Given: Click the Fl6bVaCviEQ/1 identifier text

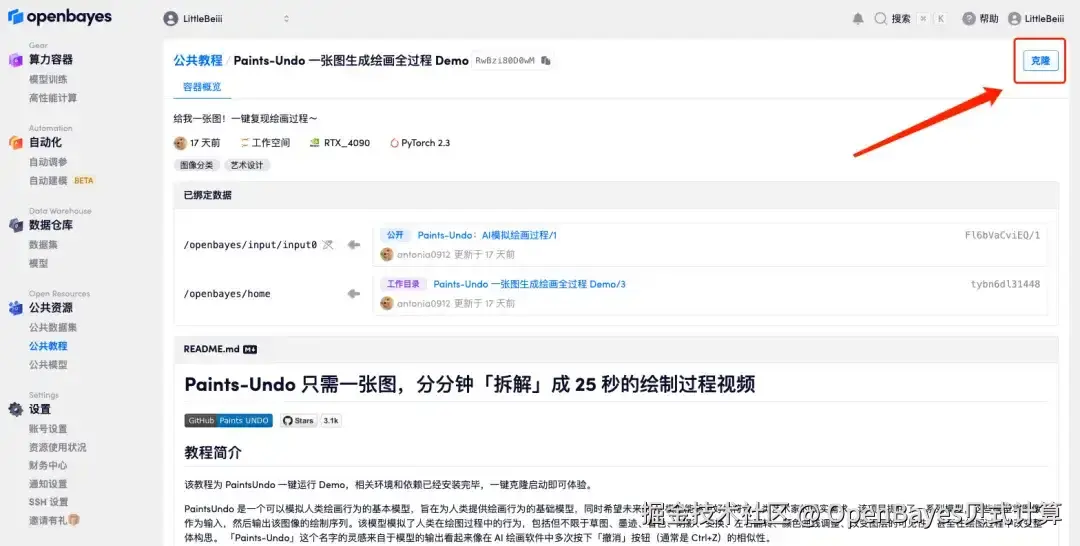Looking at the screenshot, I should (x=1002, y=235).
